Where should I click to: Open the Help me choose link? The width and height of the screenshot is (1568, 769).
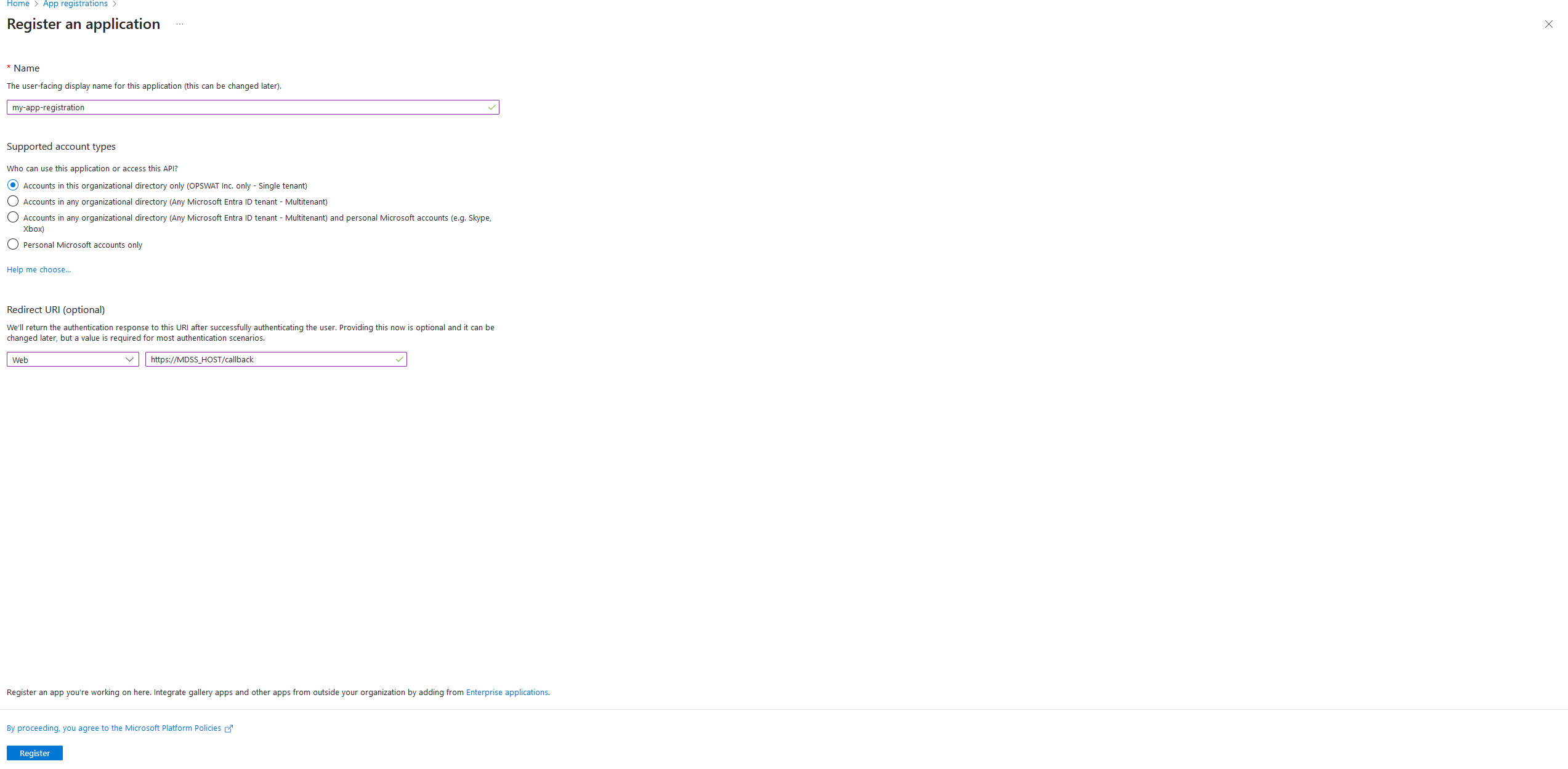(x=39, y=269)
